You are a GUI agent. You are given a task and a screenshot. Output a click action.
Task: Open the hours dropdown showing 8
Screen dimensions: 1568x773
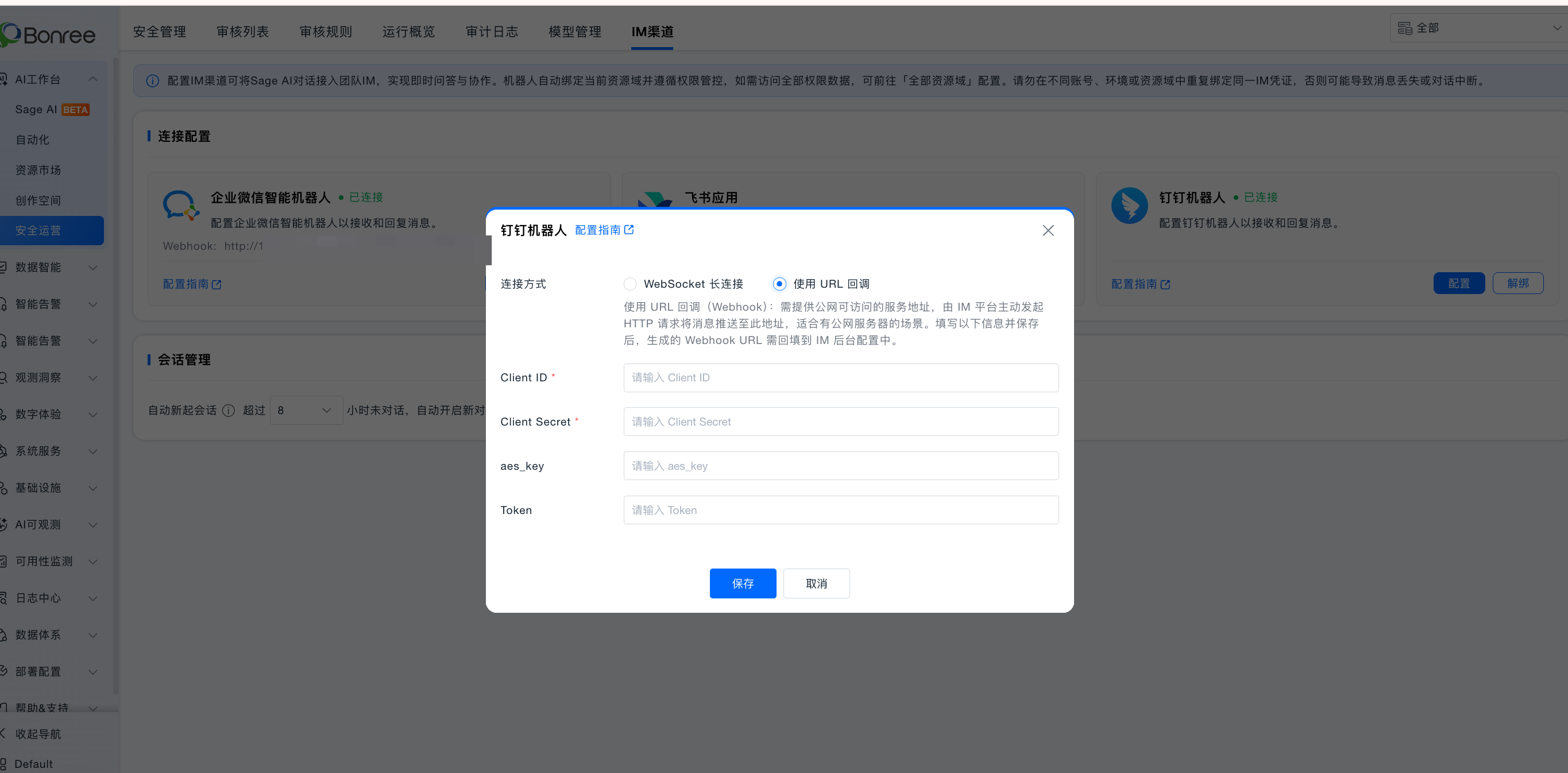306,410
